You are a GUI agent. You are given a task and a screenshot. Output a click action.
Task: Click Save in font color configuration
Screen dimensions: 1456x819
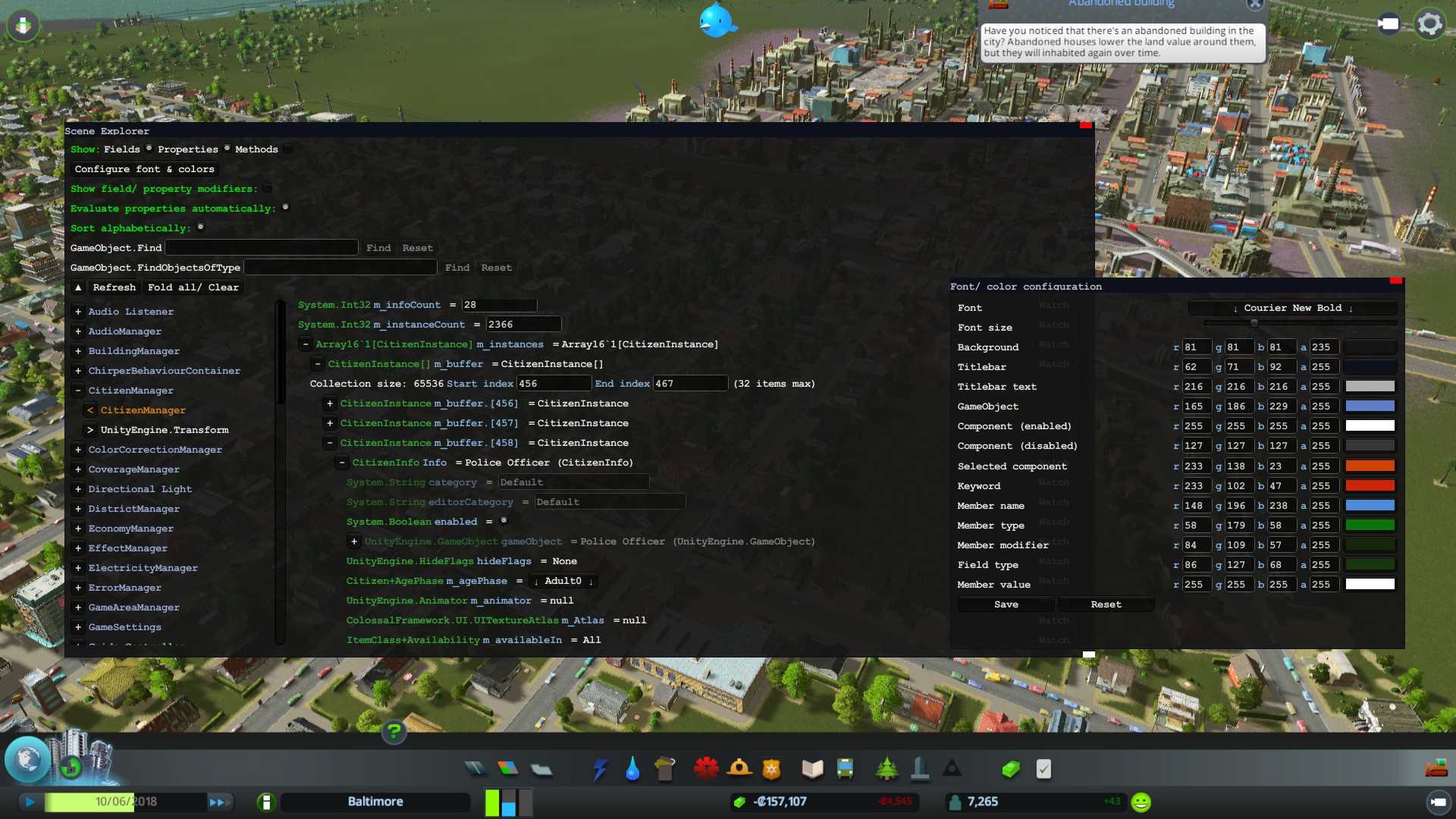coord(1006,604)
